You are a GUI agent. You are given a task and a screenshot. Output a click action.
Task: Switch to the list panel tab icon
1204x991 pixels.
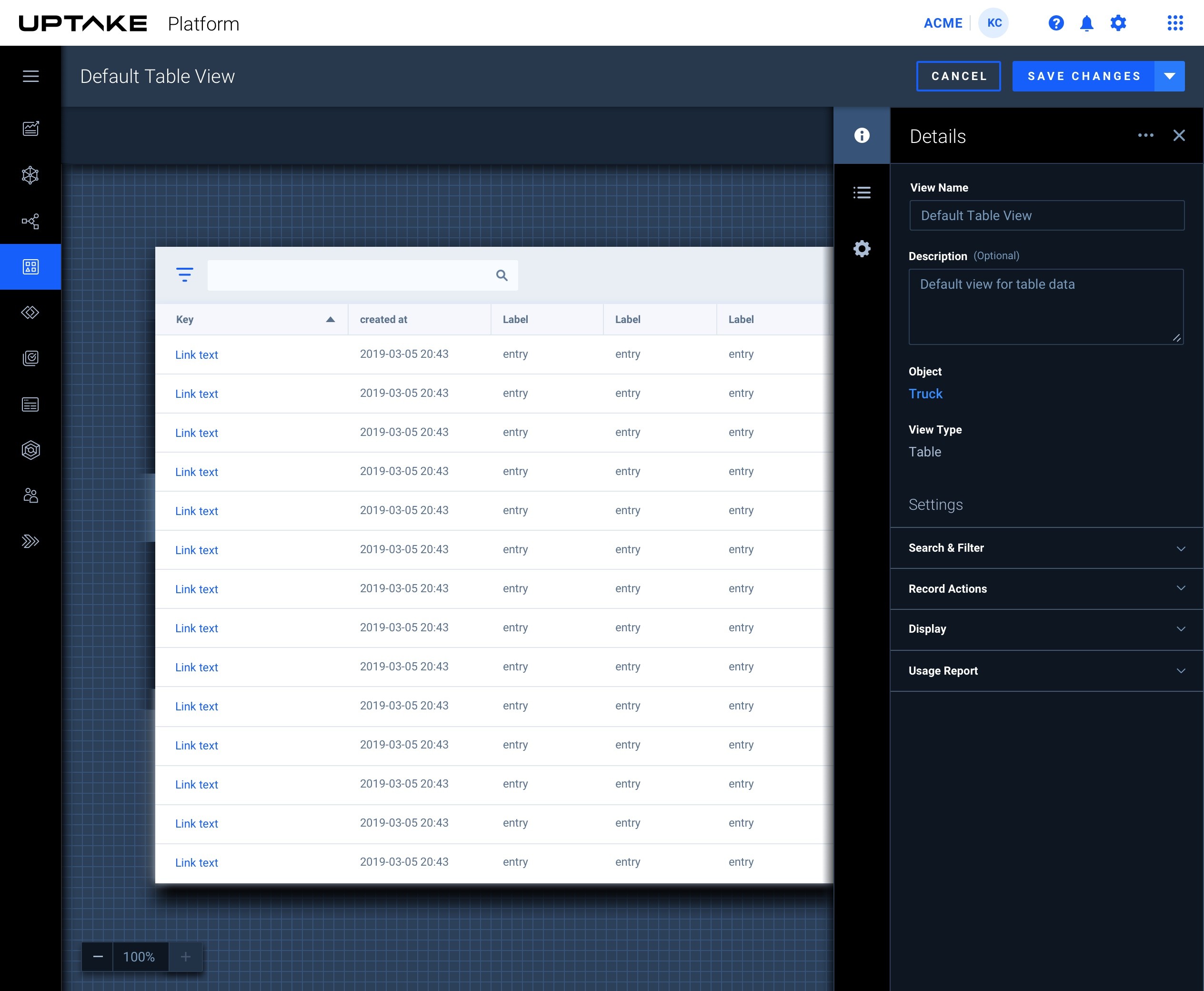click(862, 192)
